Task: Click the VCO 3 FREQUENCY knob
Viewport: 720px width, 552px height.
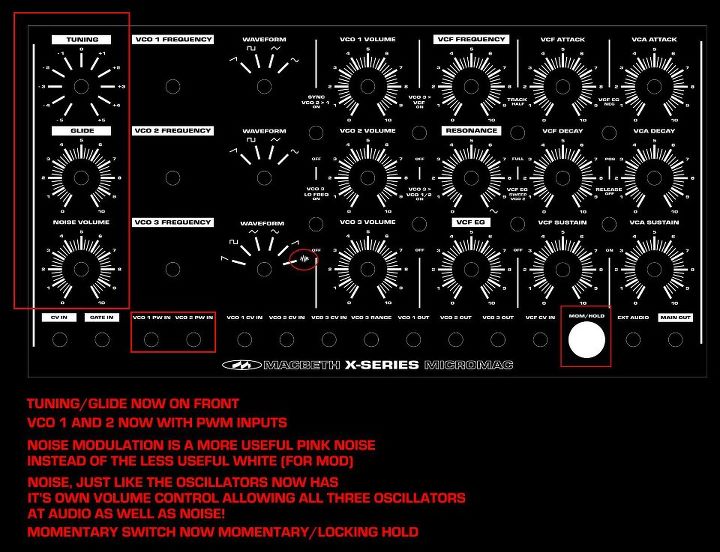Action: tap(173, 269)
